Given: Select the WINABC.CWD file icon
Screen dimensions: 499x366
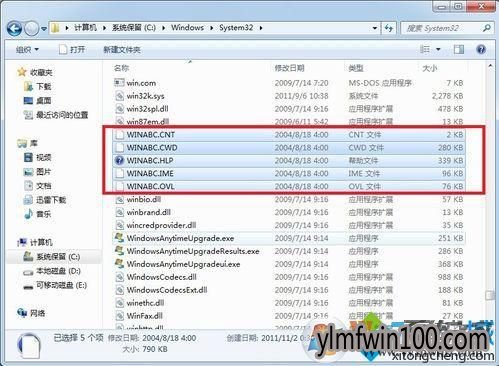Looking at the screenshot, I should point(119,148).
